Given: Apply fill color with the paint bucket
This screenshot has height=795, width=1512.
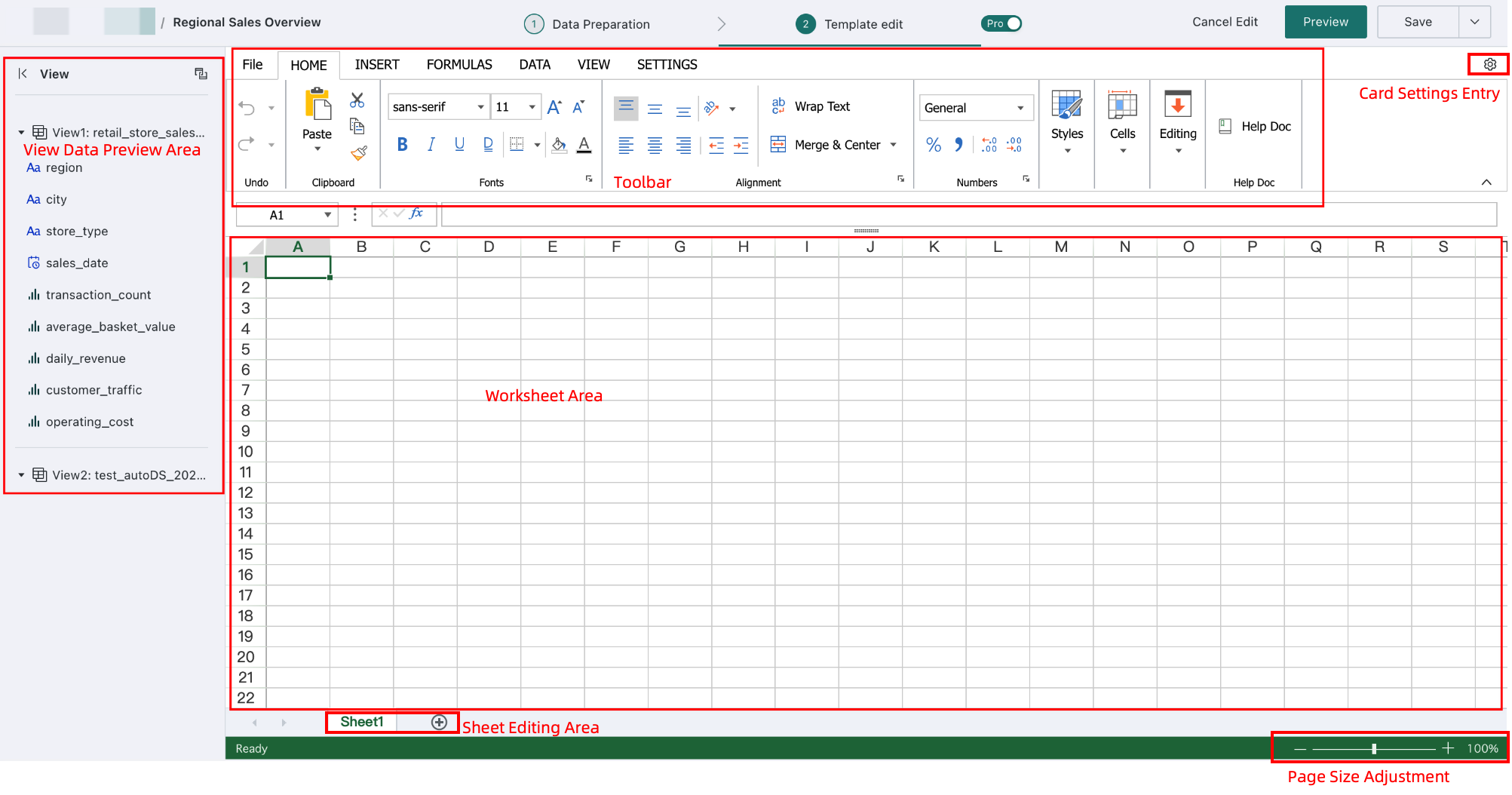Looking at the screenshot, I should [x=559, y=145].
